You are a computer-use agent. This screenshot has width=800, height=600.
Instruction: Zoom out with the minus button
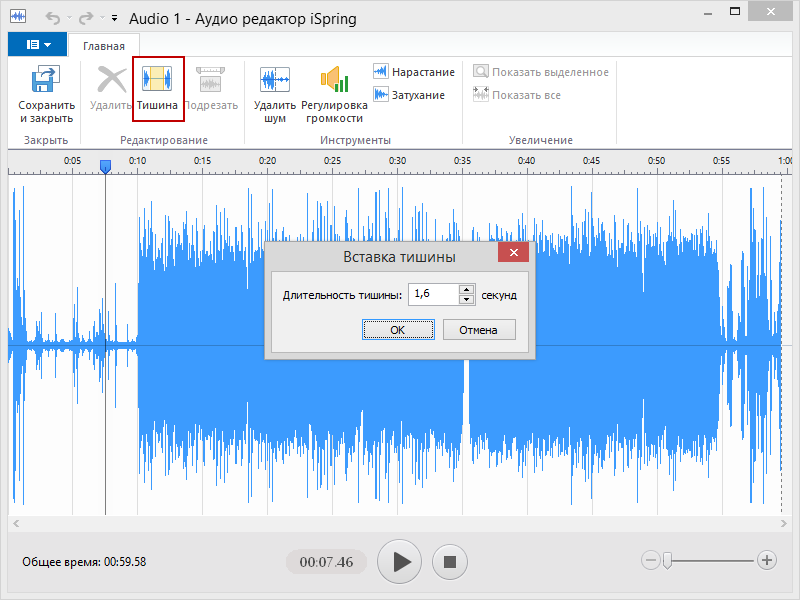pyautogui.click(x=651, y=560)
